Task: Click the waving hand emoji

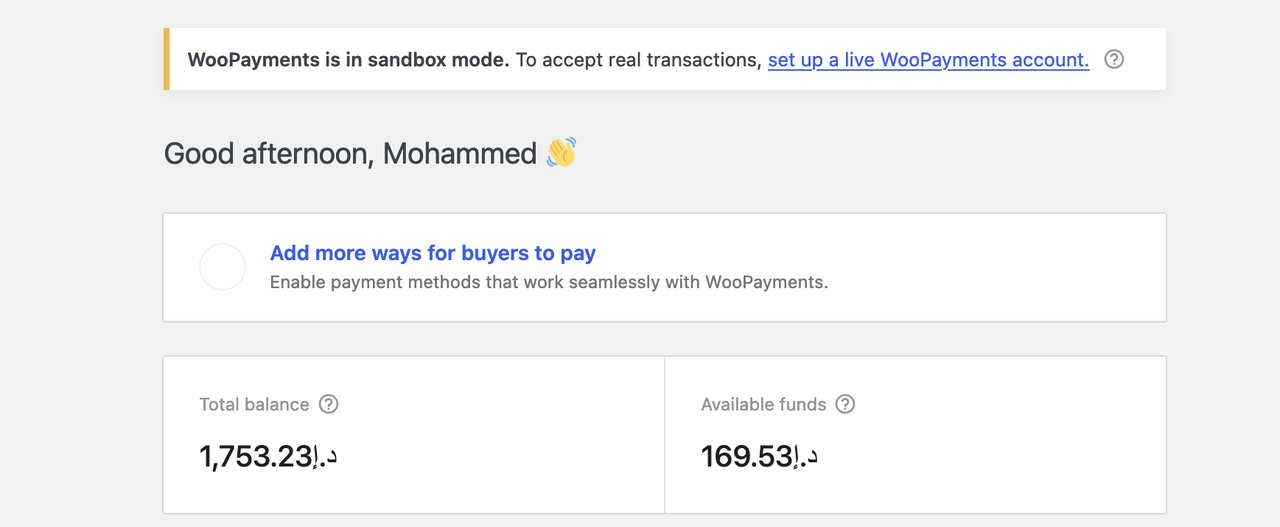Action: (561, 153)
